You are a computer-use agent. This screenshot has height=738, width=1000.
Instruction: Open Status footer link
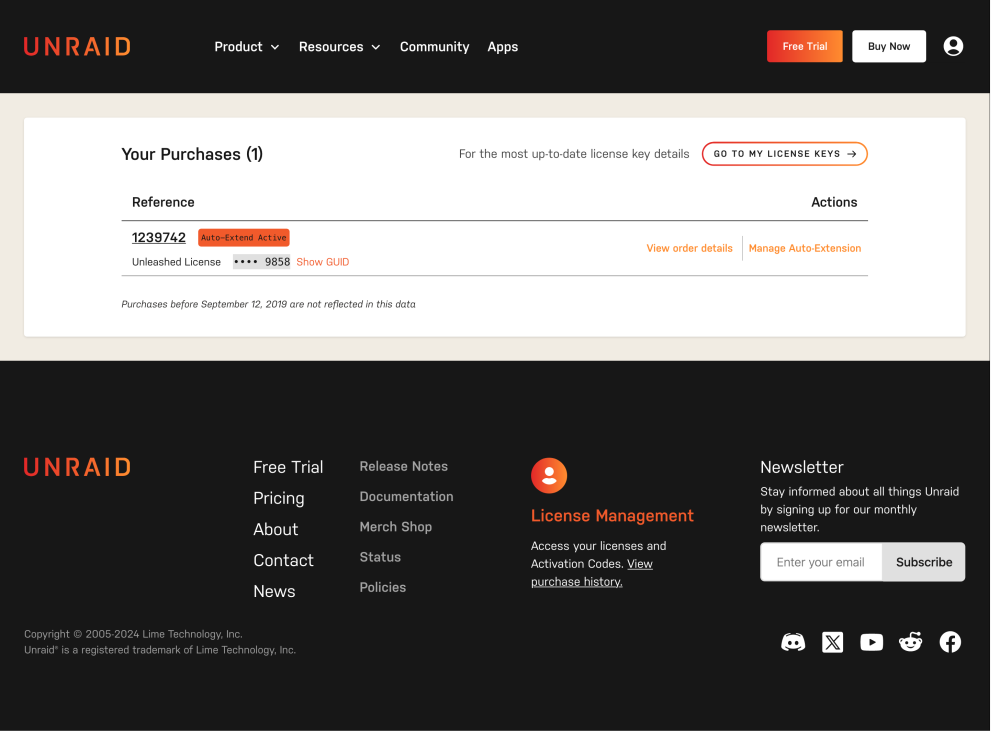[380, 557]
